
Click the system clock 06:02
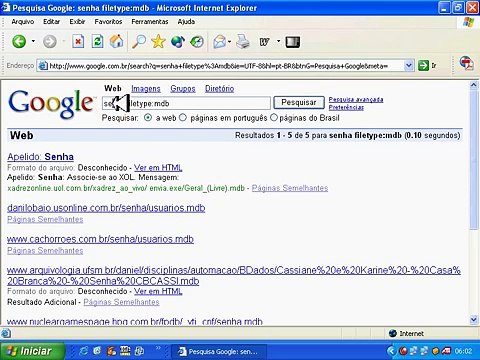pos(464,351)
